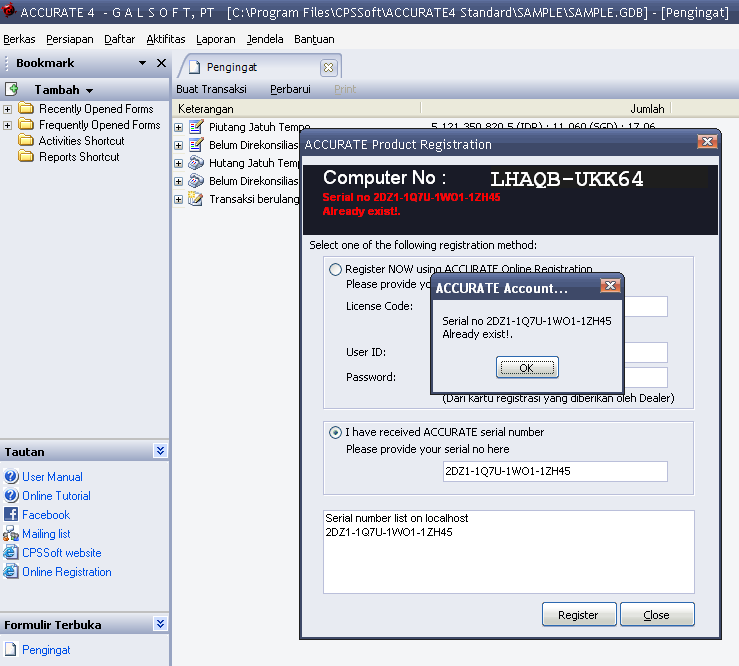Click the Mailing list icon

tap(11, 534)
